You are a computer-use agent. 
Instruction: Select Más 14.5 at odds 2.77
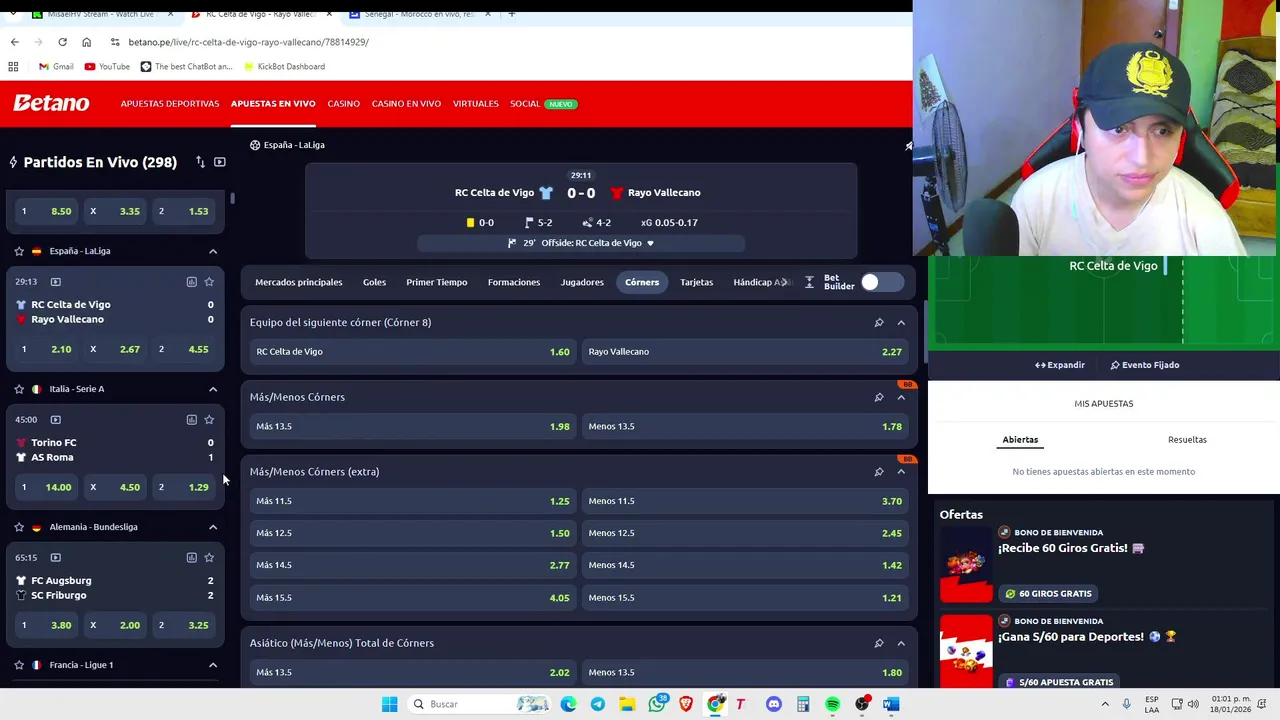point(412,565)
